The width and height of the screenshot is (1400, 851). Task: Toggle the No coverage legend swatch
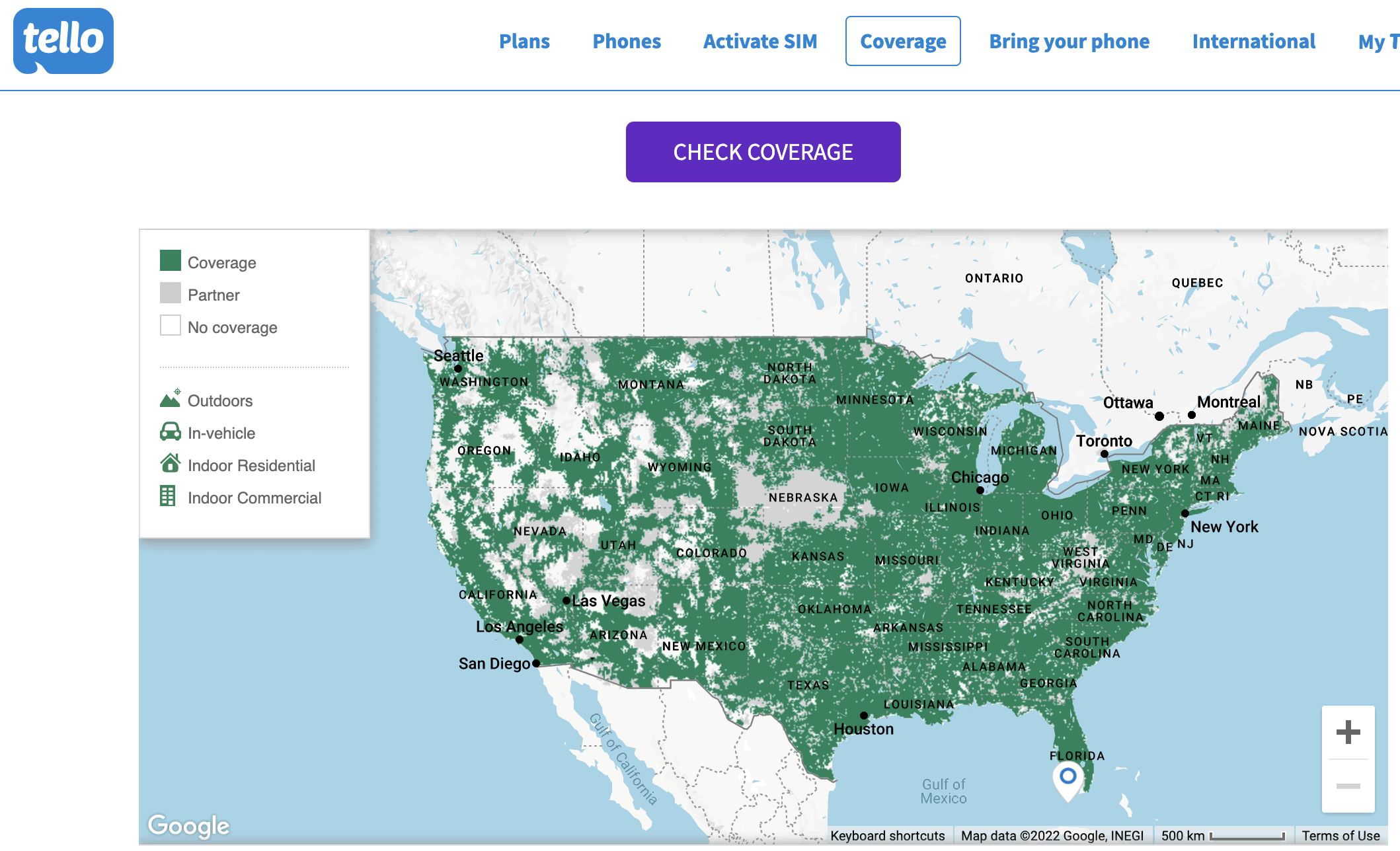click(x=171, y=325)
